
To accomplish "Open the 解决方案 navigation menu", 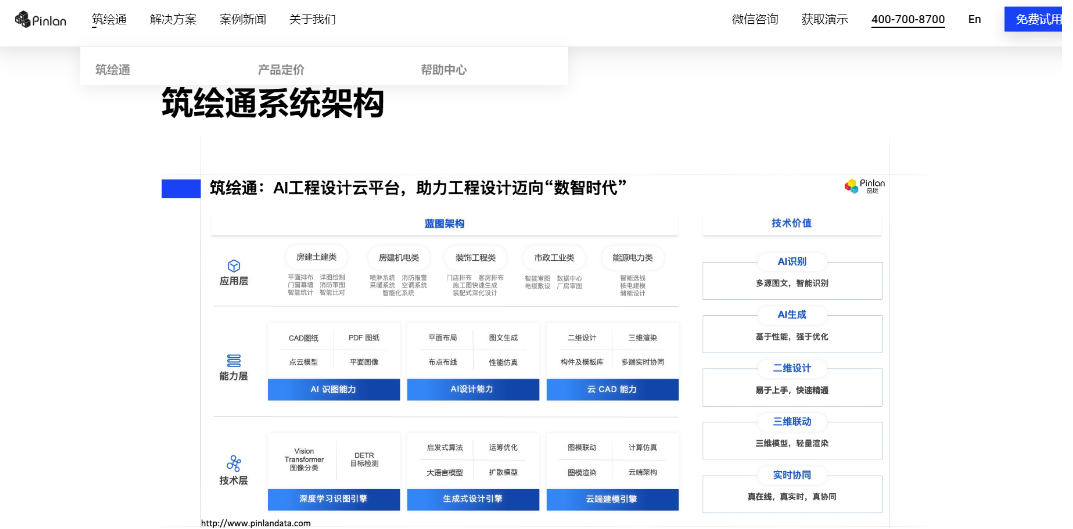I will tap(173, 19).
